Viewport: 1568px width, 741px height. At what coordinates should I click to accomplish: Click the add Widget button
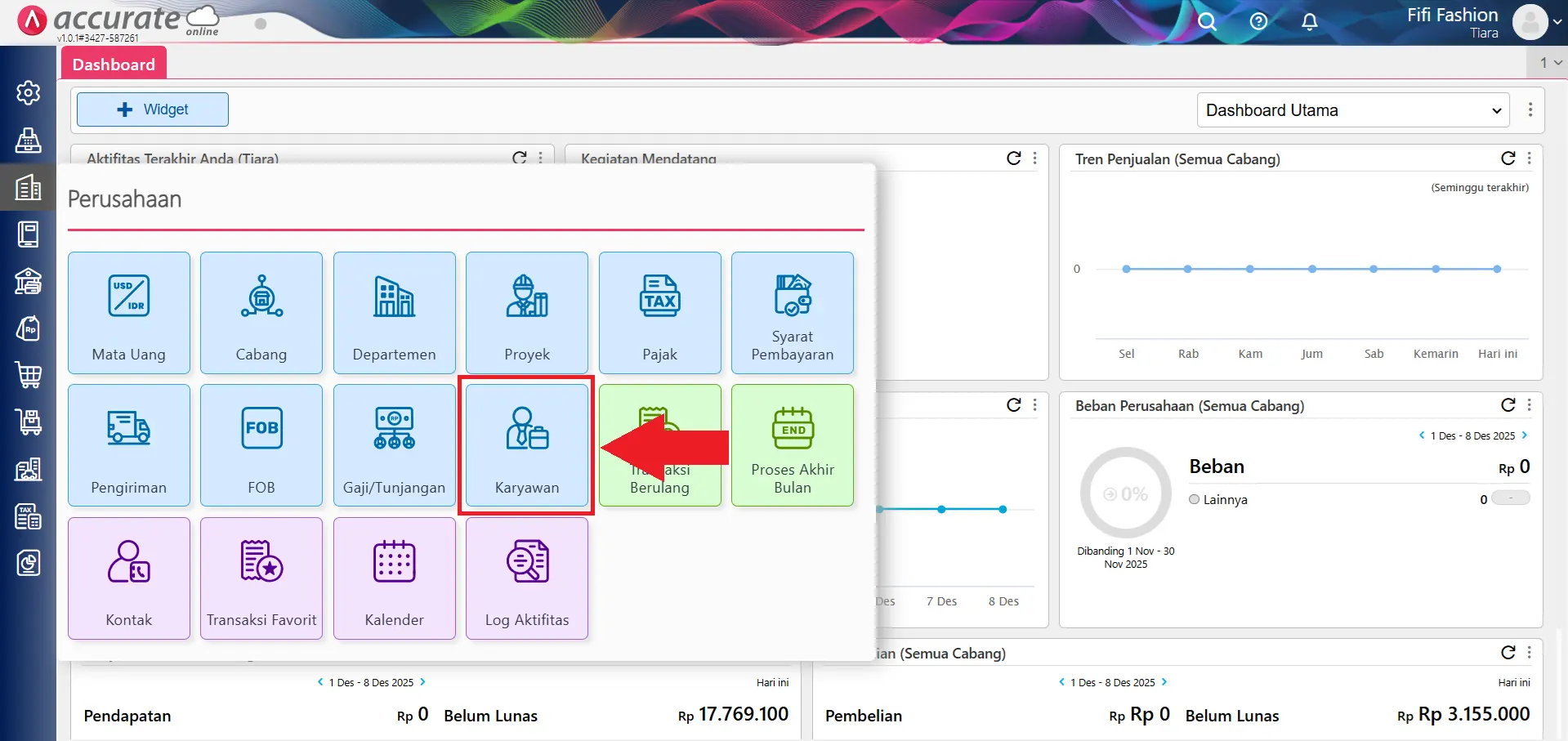(x=153, y=109)
